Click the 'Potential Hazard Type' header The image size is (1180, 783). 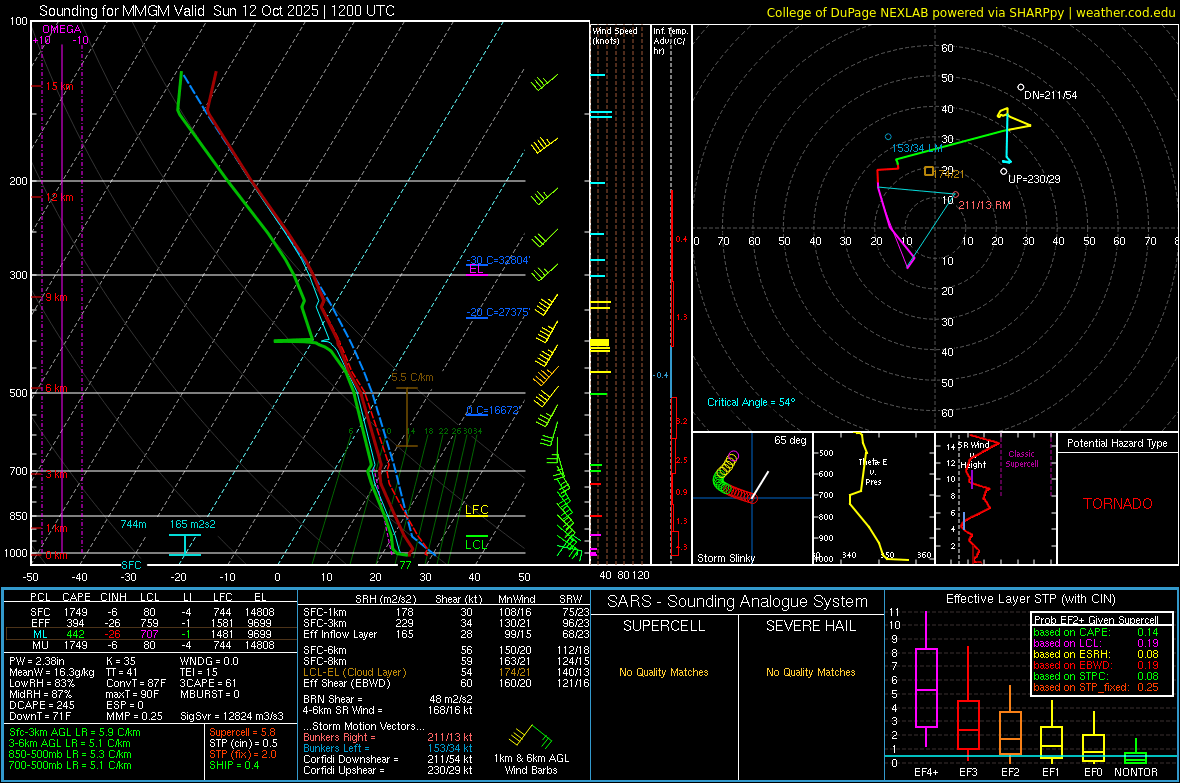pos(1117,443)
